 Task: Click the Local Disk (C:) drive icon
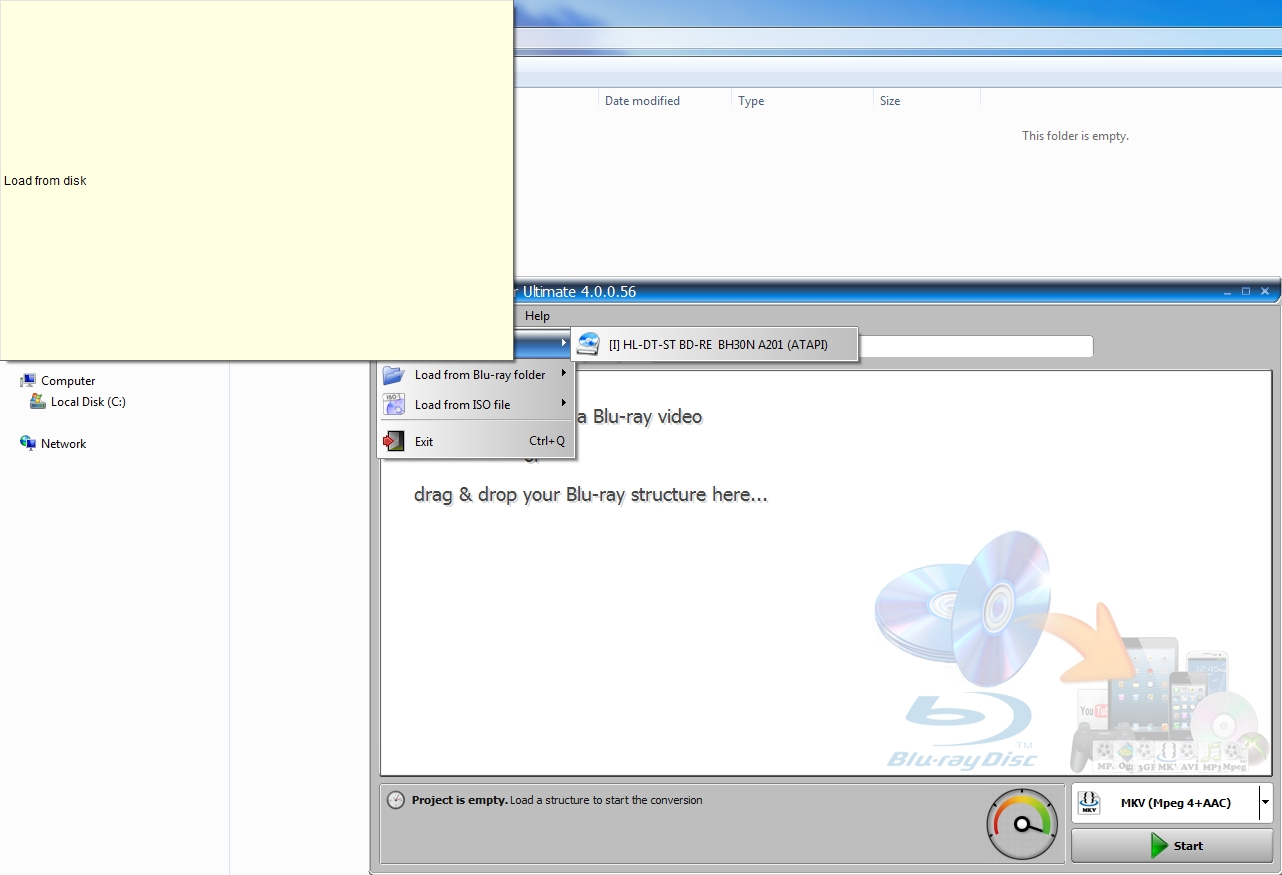[38, 401]
